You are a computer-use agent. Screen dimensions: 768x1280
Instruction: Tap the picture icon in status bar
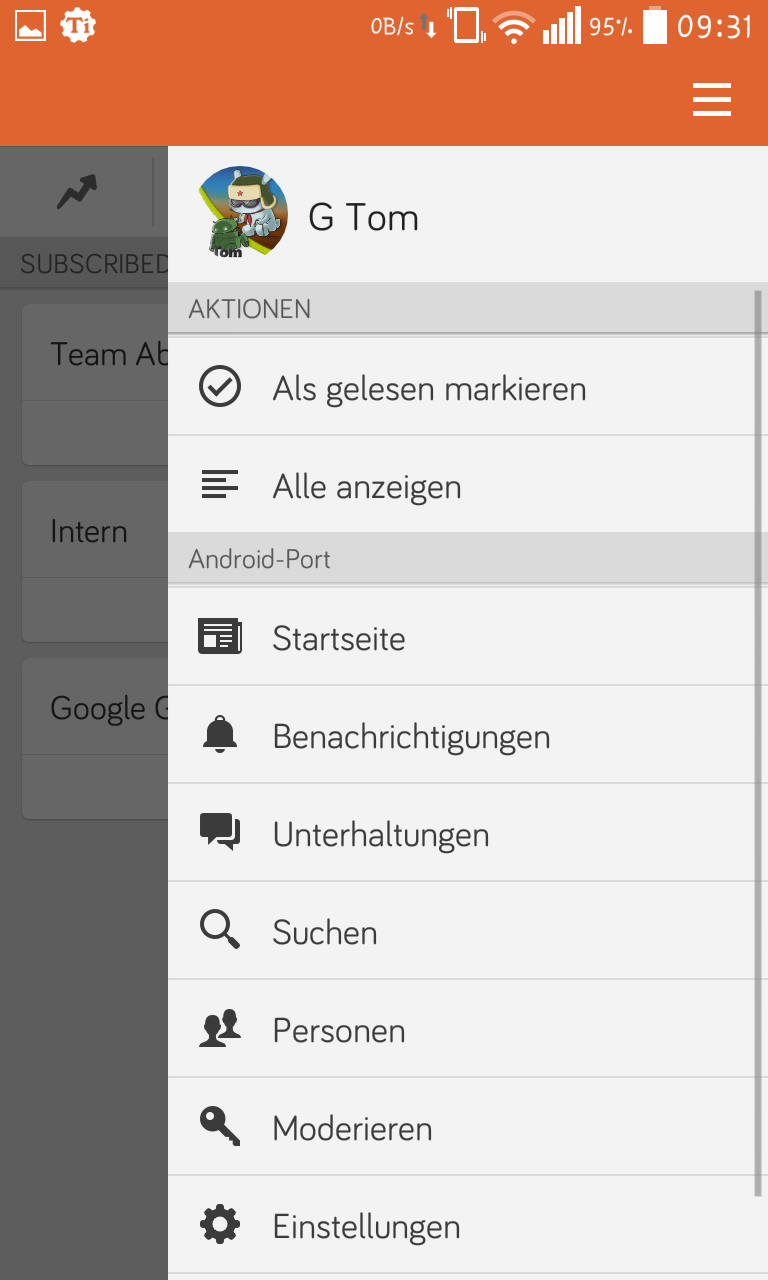(30, 26)
